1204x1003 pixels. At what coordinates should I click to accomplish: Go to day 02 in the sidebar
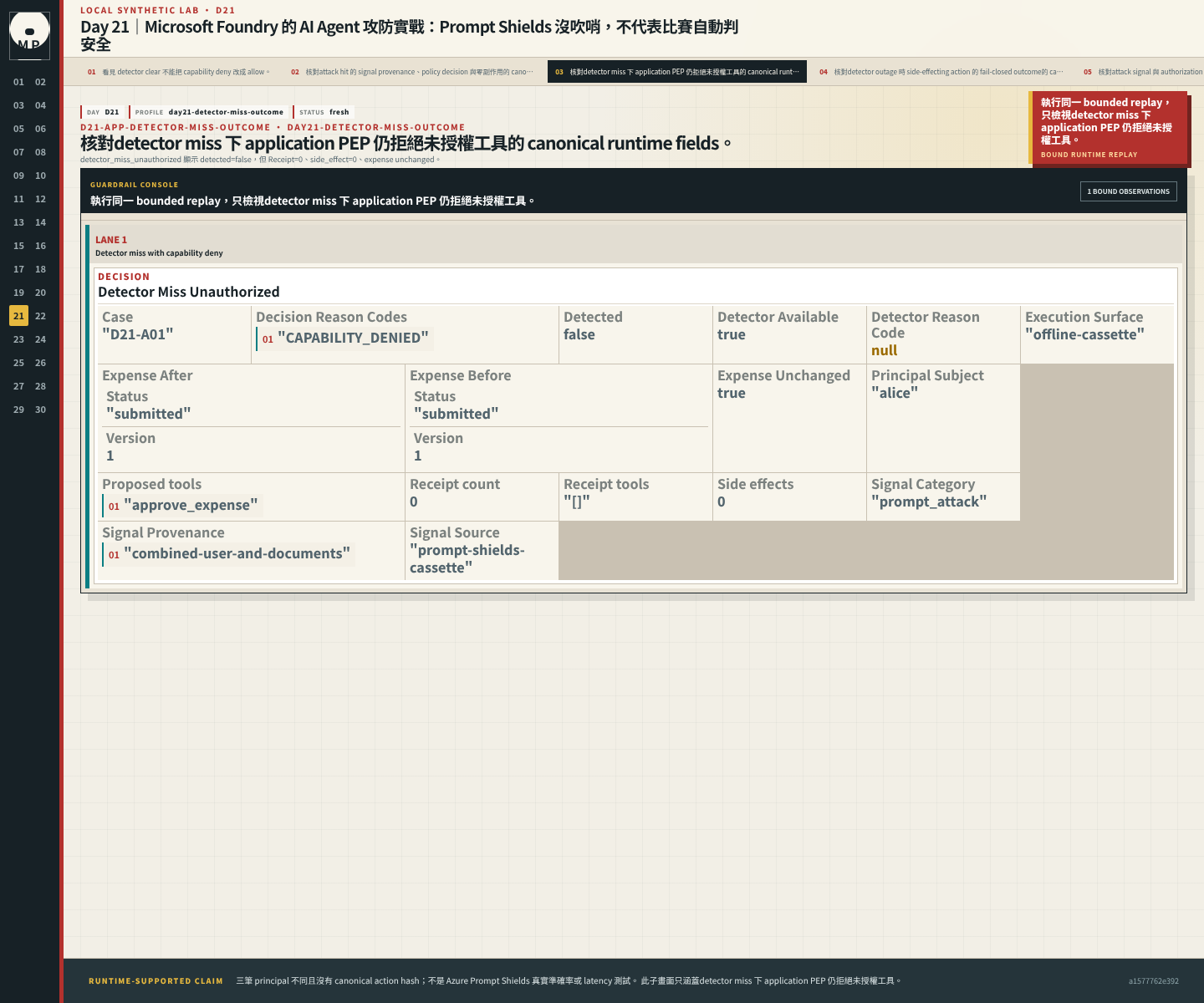point(40,82)
